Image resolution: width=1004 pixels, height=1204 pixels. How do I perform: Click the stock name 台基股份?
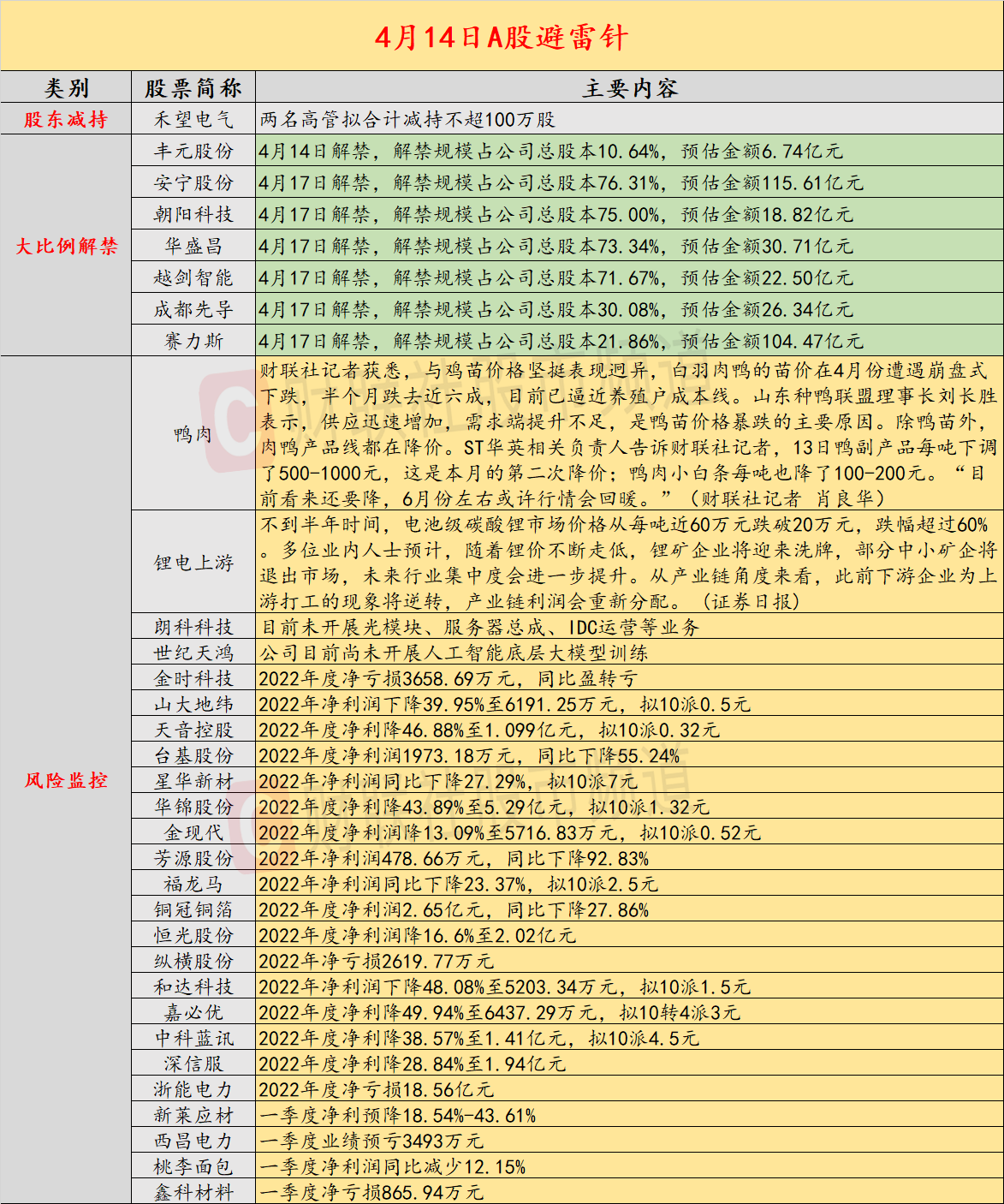pyautogui.click(x=193, y=756)
